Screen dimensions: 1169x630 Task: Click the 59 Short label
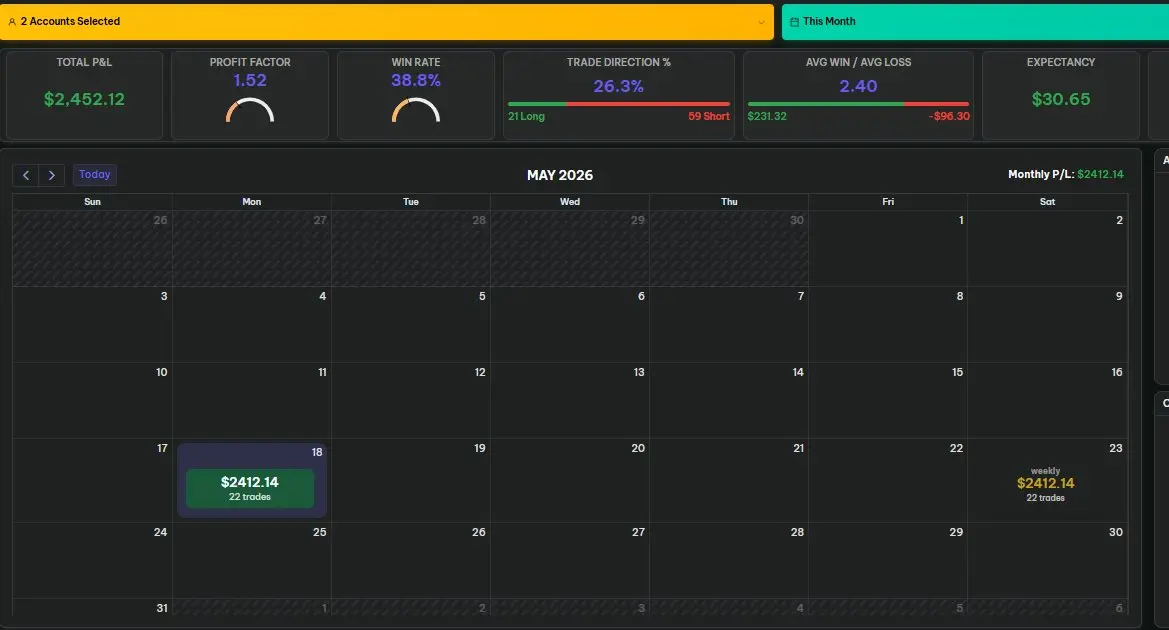709,116
